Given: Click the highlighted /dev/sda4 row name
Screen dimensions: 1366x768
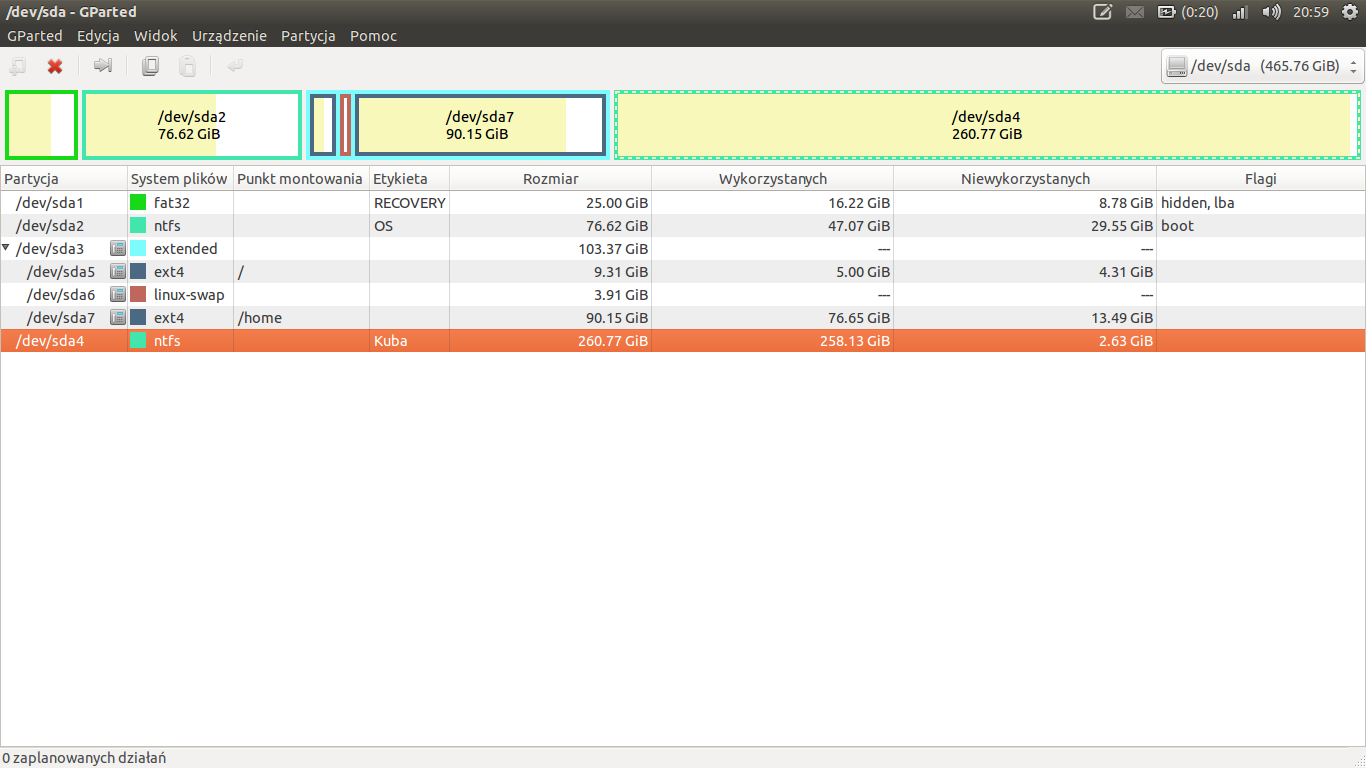Looking at the screenshot, I should [x=50, y=341].
